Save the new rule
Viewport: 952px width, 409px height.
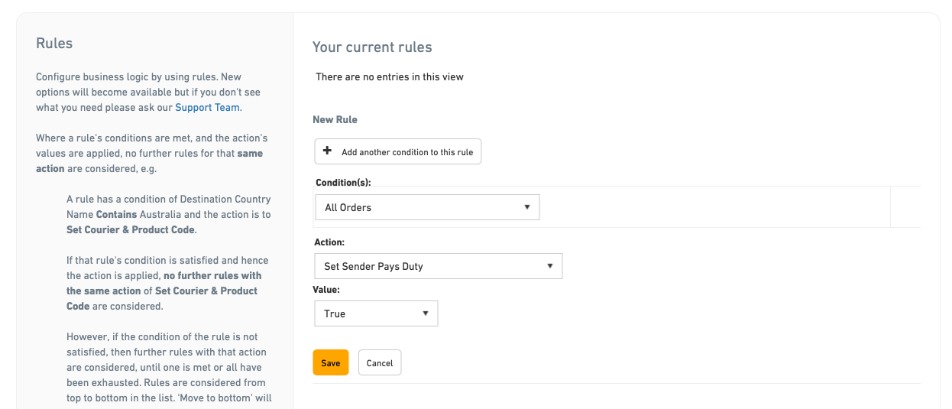tap(330, 362)
